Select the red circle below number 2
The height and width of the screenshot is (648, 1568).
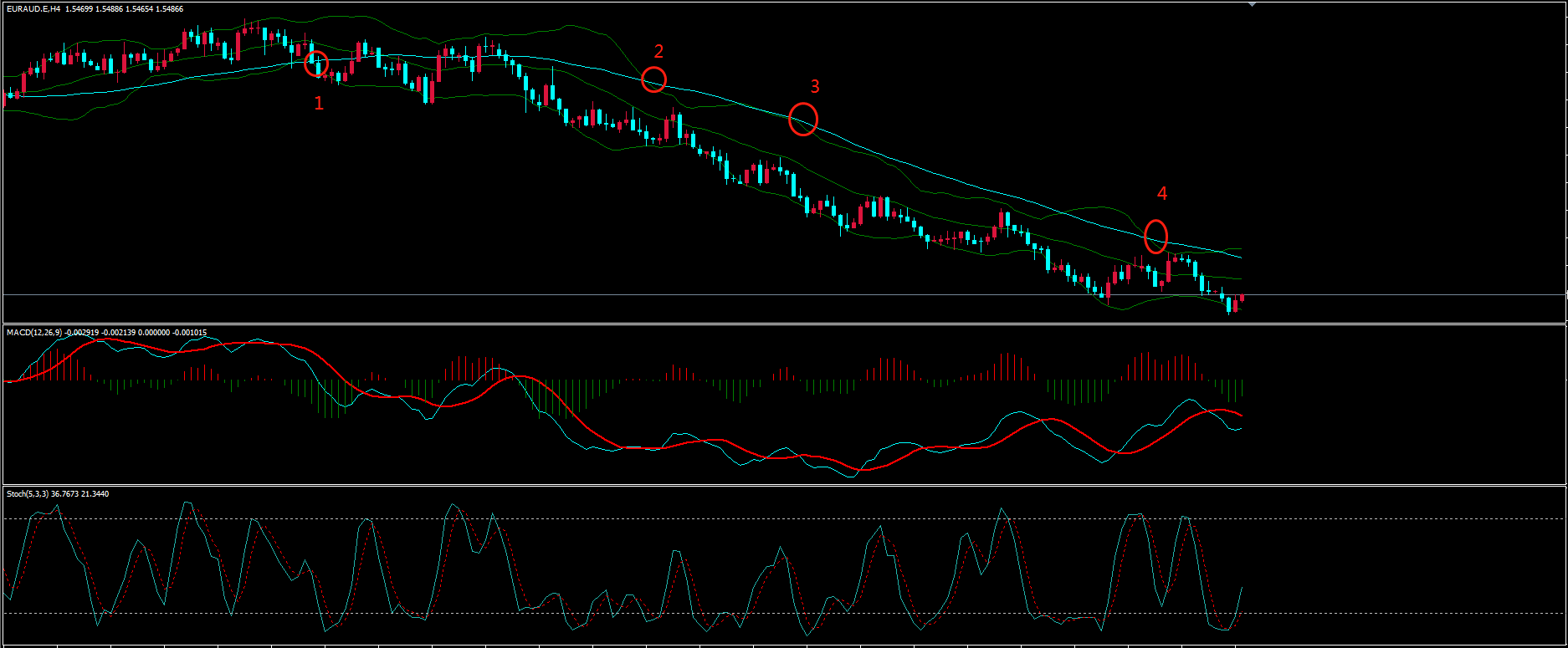tap(654, 79)
